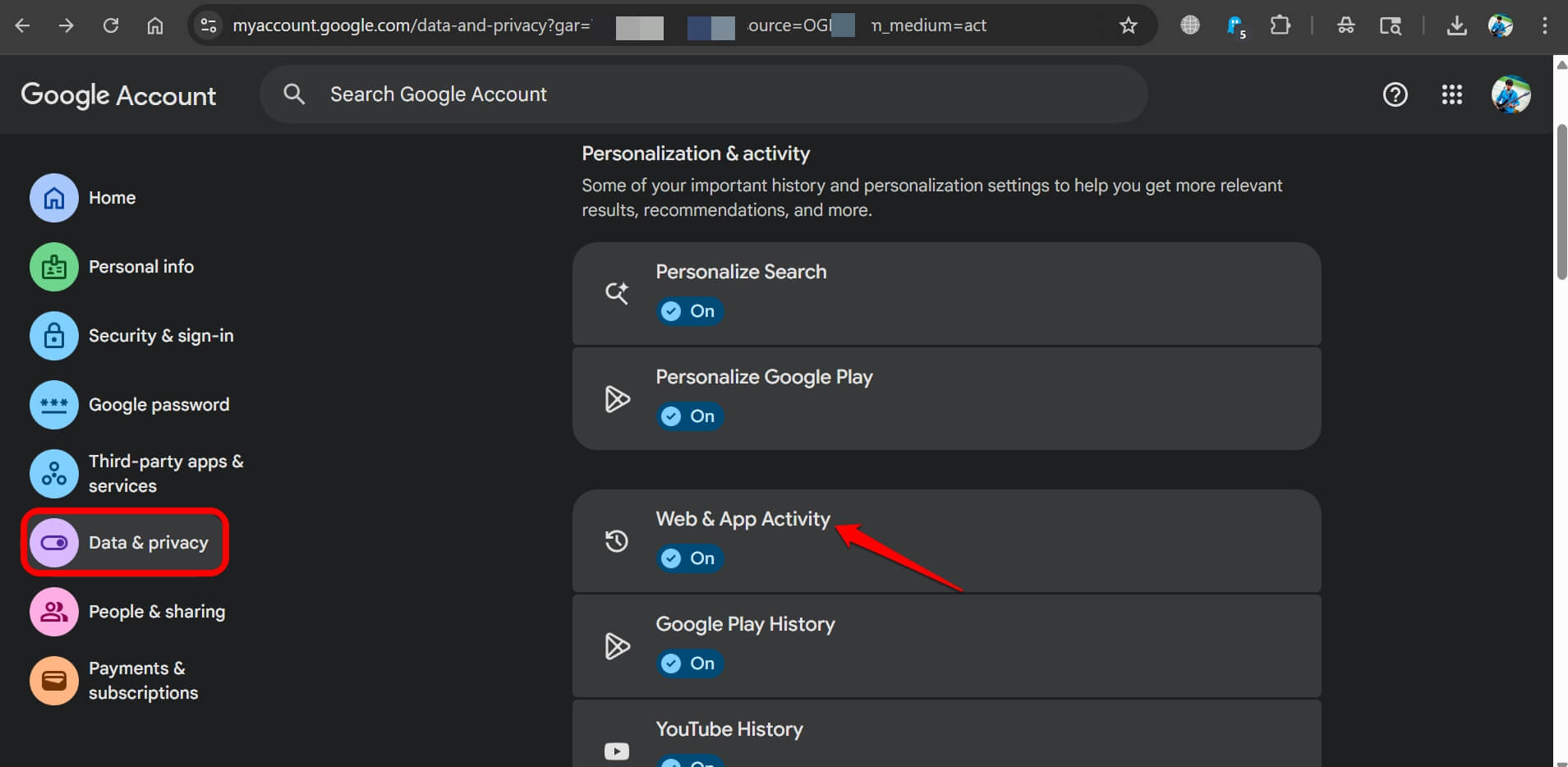Click the Google Play History play icon
The width and height of the screenshot is (1568, 767).
[x=617, y=646]
